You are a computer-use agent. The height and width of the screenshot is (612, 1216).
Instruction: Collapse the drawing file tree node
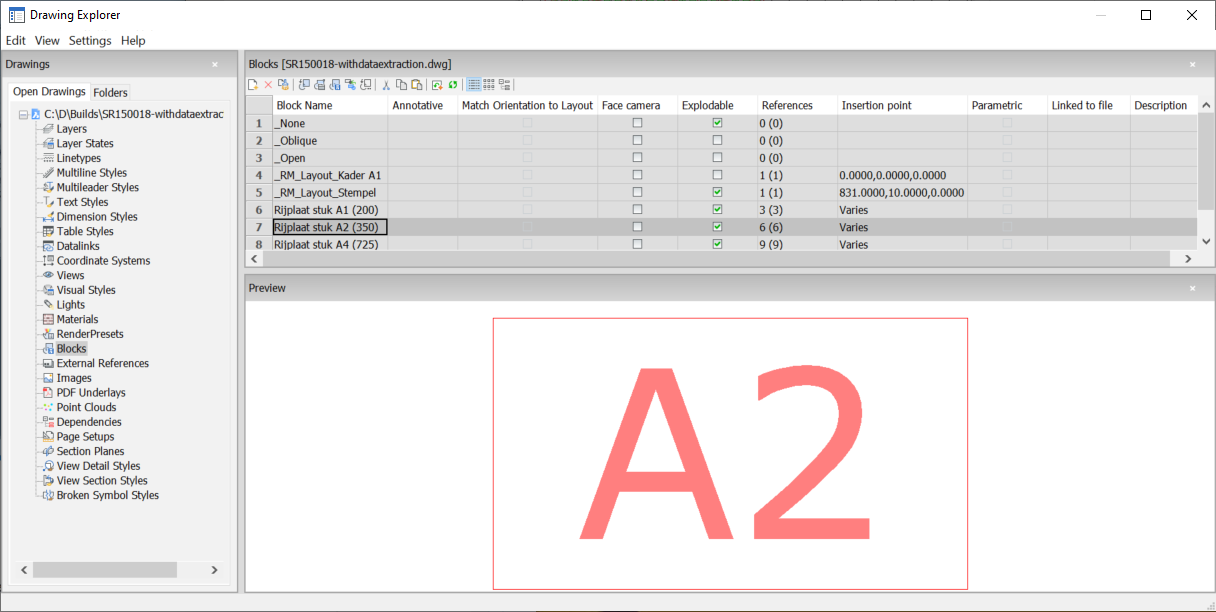point(23,115)
